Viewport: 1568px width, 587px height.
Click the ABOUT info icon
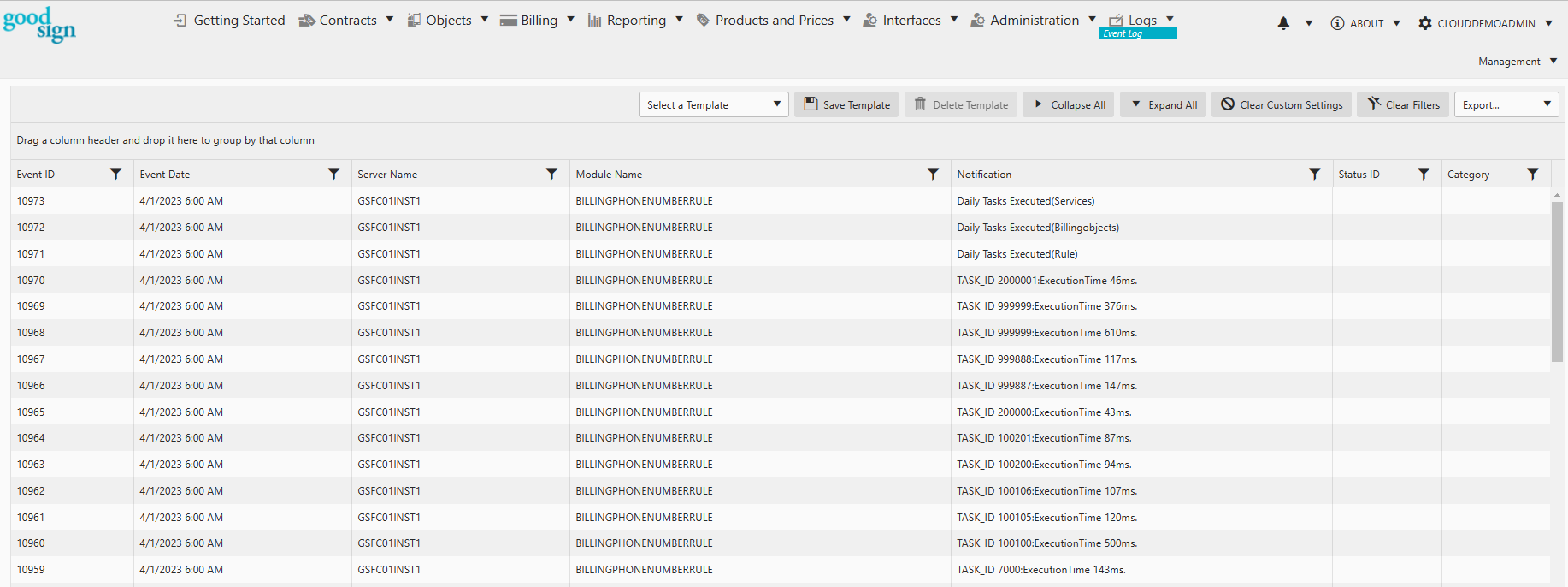[1337, 23]
